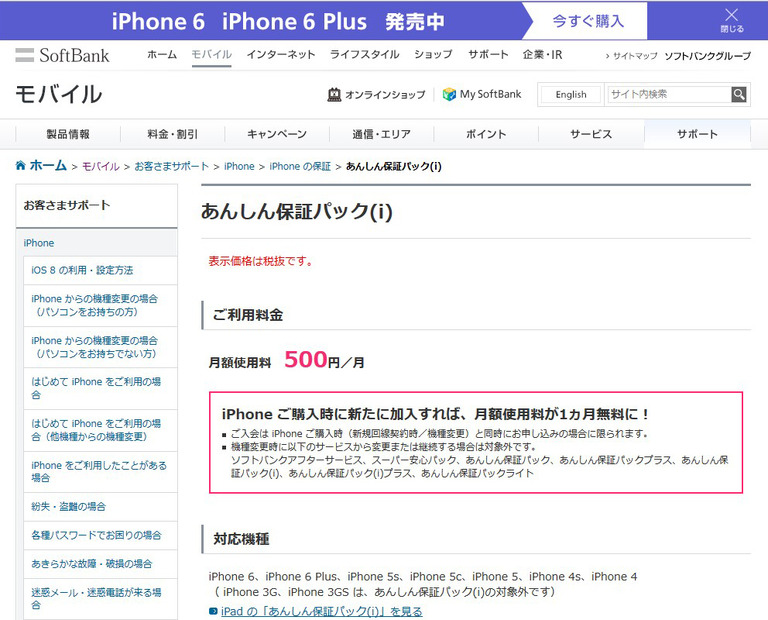Click the ソフトバンクグループ link
768x620 pixels.
point(707,56)
